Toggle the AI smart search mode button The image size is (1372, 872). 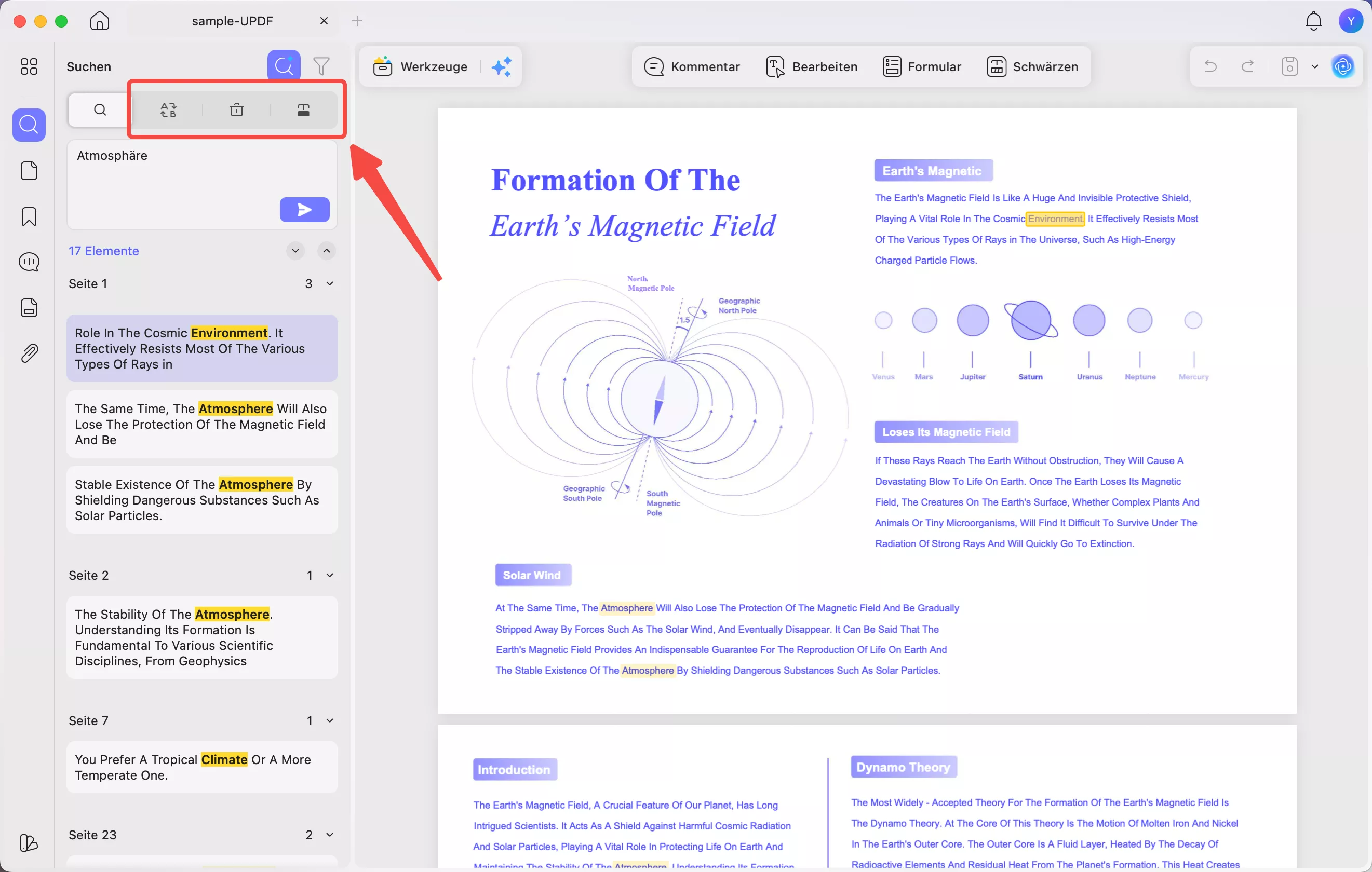click(x=284, y=66)
